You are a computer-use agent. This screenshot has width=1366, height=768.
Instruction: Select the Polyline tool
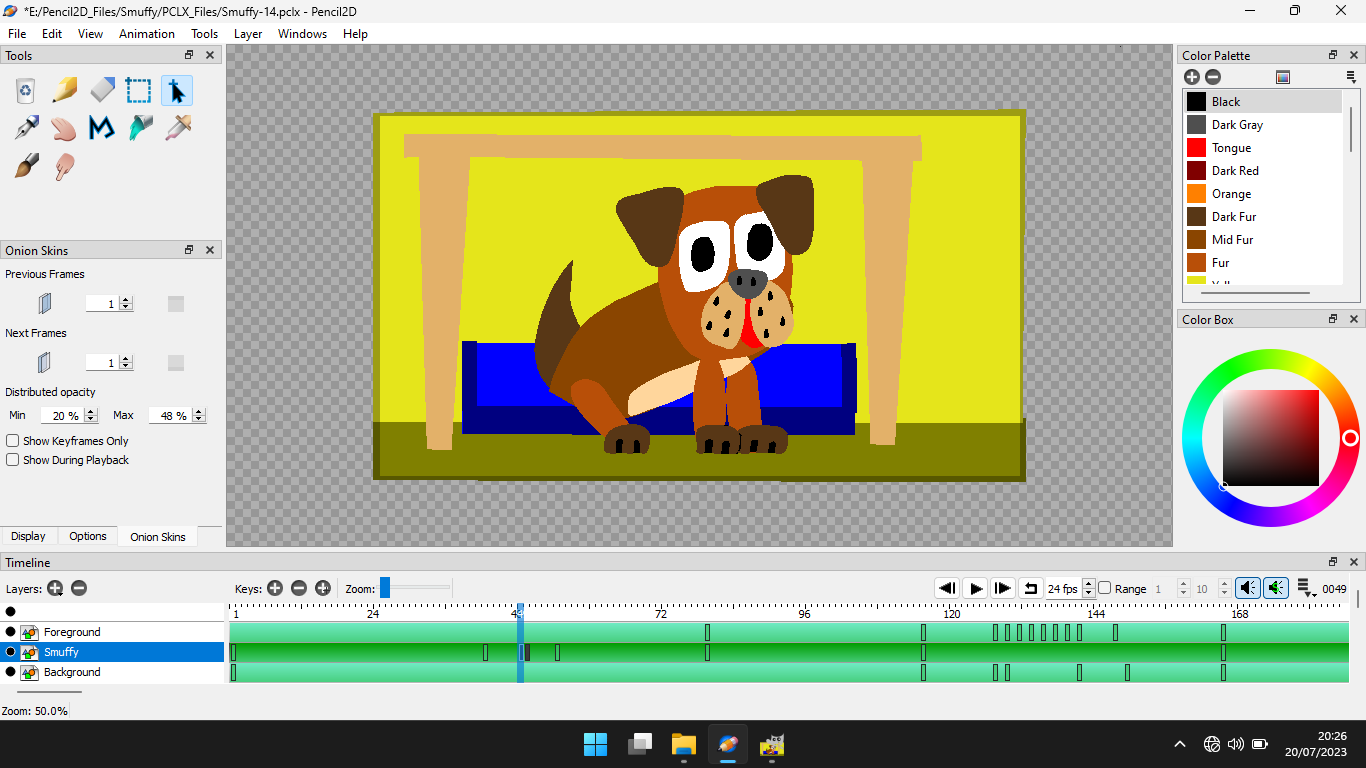tap(102, 128)
